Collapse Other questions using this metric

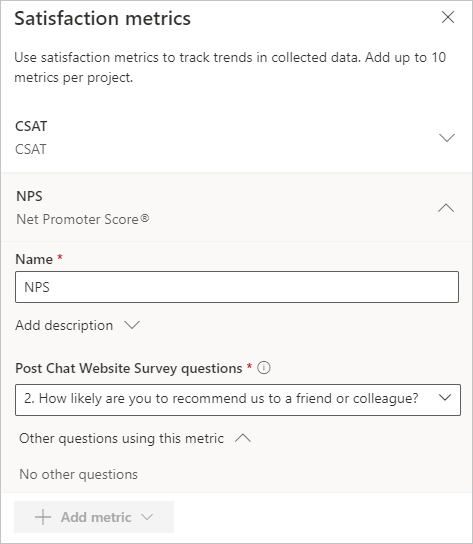point(135,439)
